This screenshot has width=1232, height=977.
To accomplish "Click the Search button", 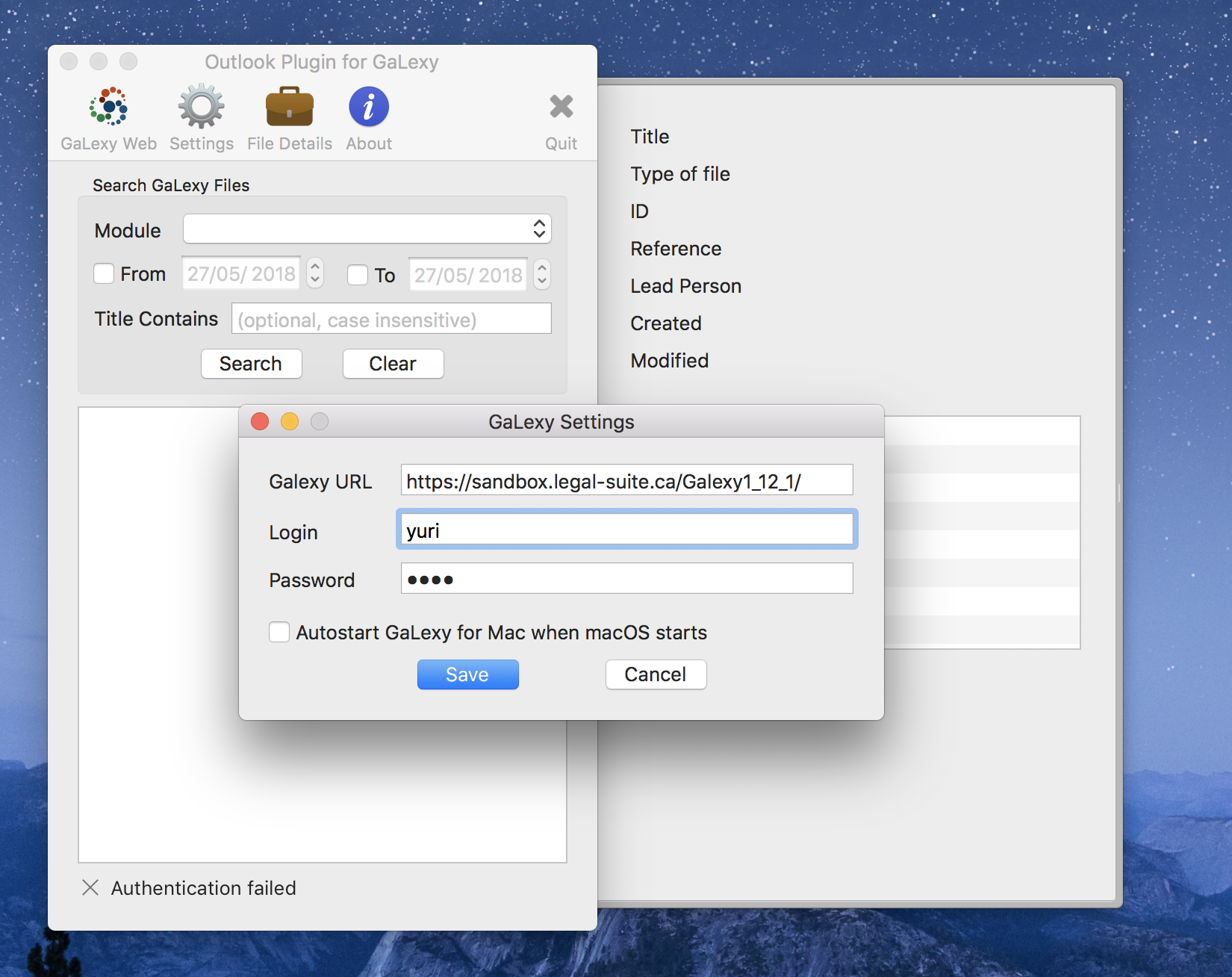I will [x=252, y=364].
